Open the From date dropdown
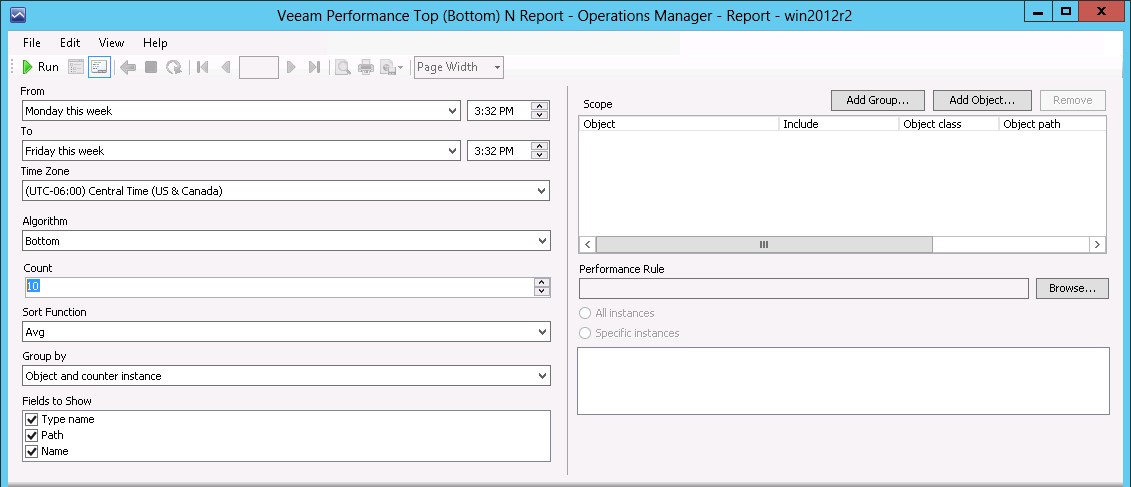Viewport: 1131px width, 487px height. (x=453, y=111)
